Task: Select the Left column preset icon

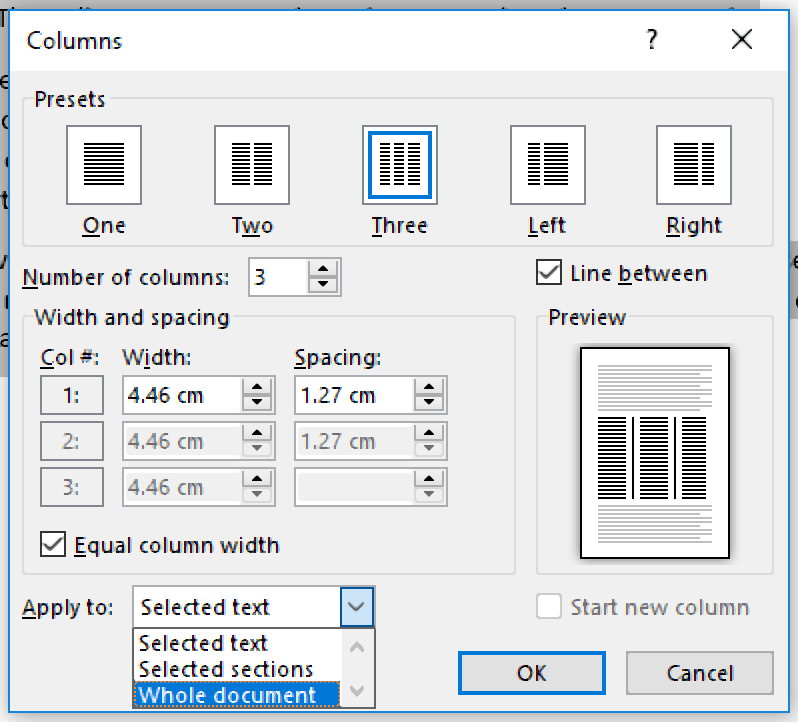Action: [x=547, y=164]
